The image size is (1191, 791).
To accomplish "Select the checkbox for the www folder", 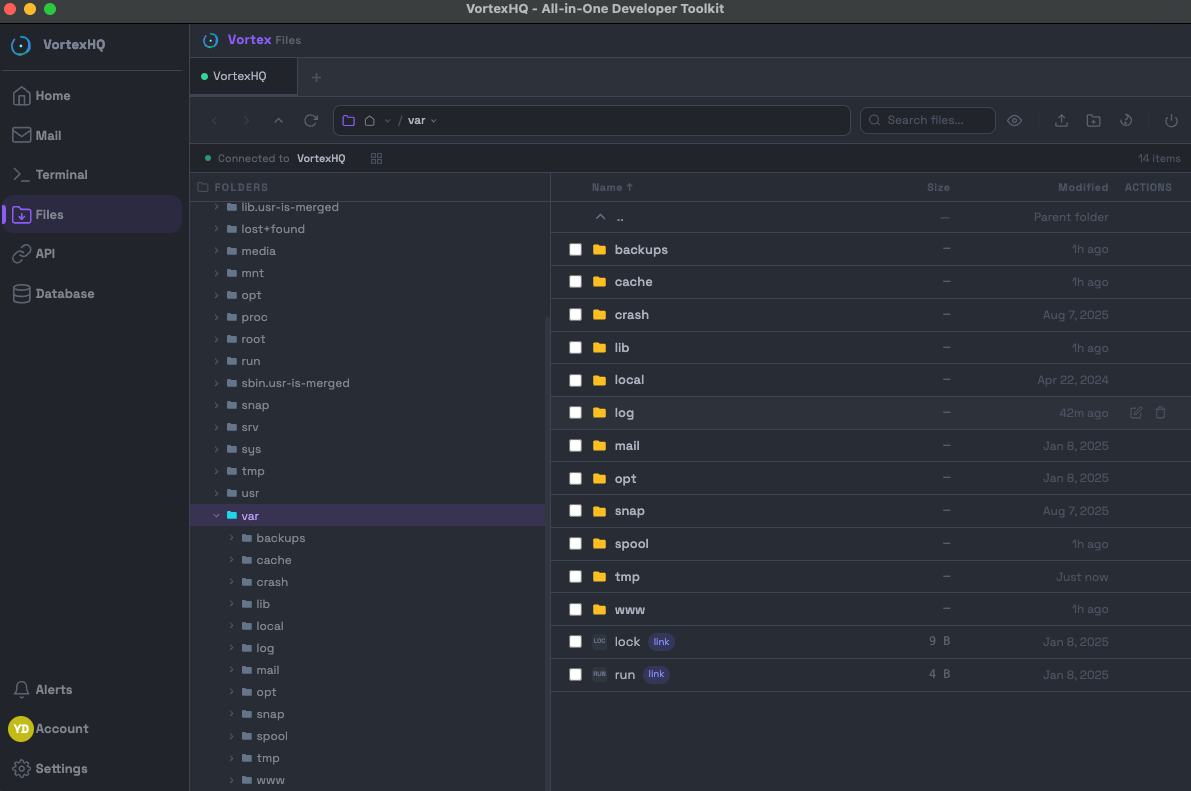I will [x=575, y=609].
